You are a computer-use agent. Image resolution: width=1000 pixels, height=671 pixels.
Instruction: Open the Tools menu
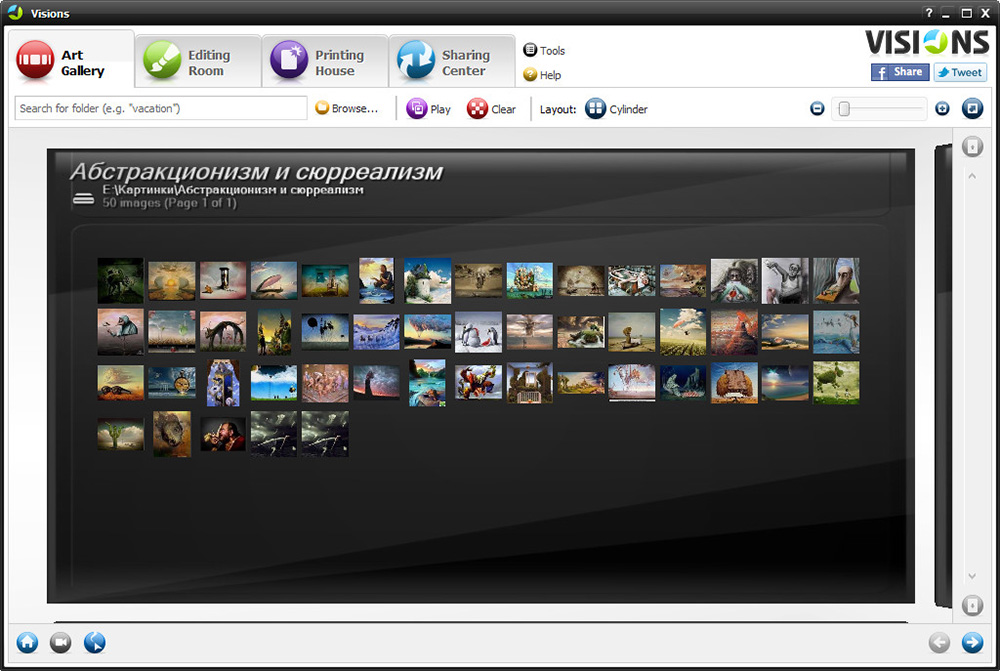(544, 50)
